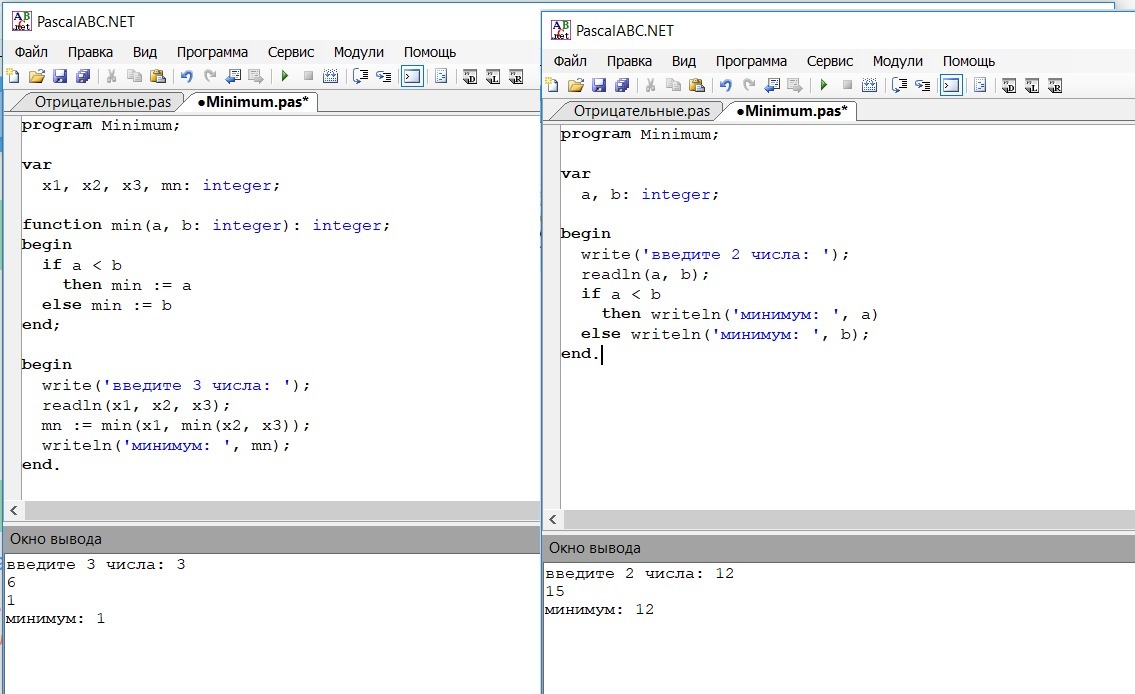The image size is (1135, 694).
Task: Copy icon in right window toolbar
Action: point(673,85)
